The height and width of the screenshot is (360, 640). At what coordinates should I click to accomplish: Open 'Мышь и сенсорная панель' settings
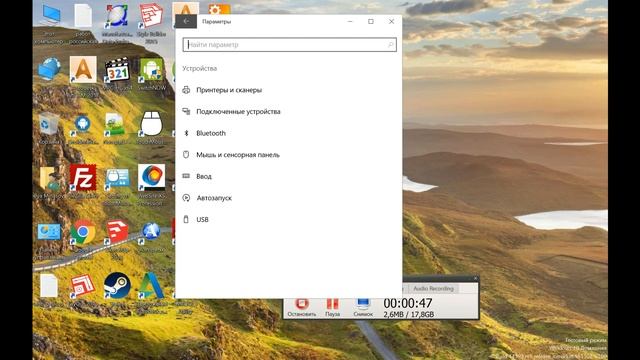238,155
